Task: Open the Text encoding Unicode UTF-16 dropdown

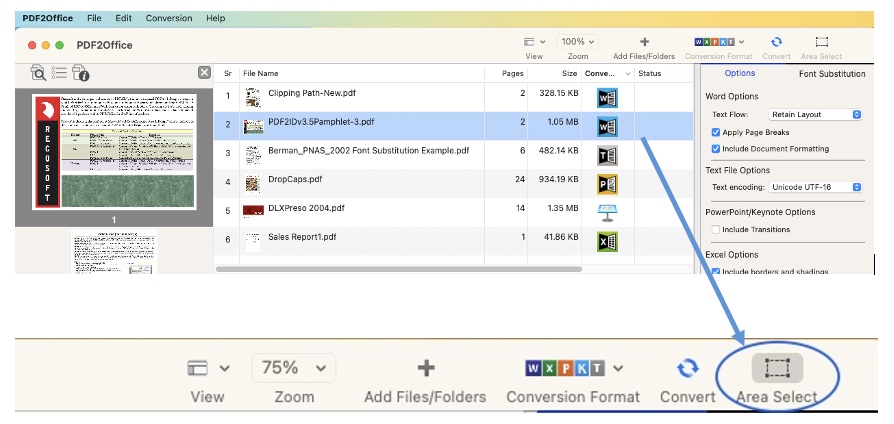Action: (x=815, y=187)
